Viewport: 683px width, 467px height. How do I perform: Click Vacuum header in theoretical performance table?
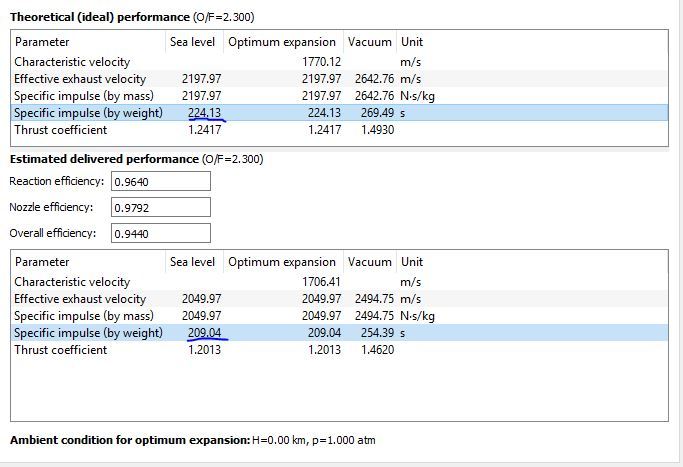(369, 42)
